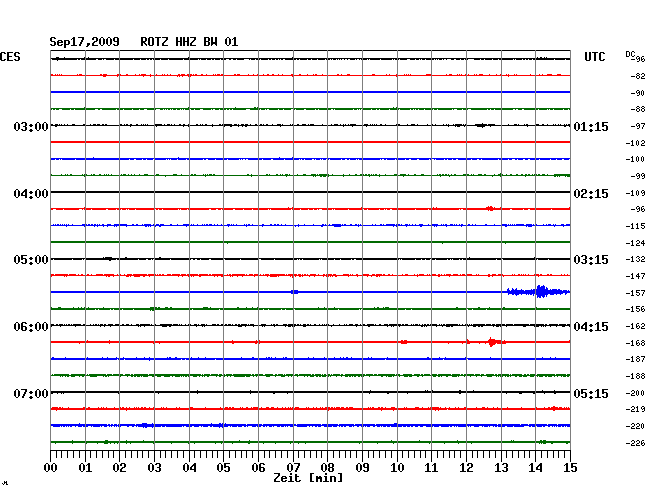Click DC offset value -97
Screen dimensions: 650x494
pos(638,126)
